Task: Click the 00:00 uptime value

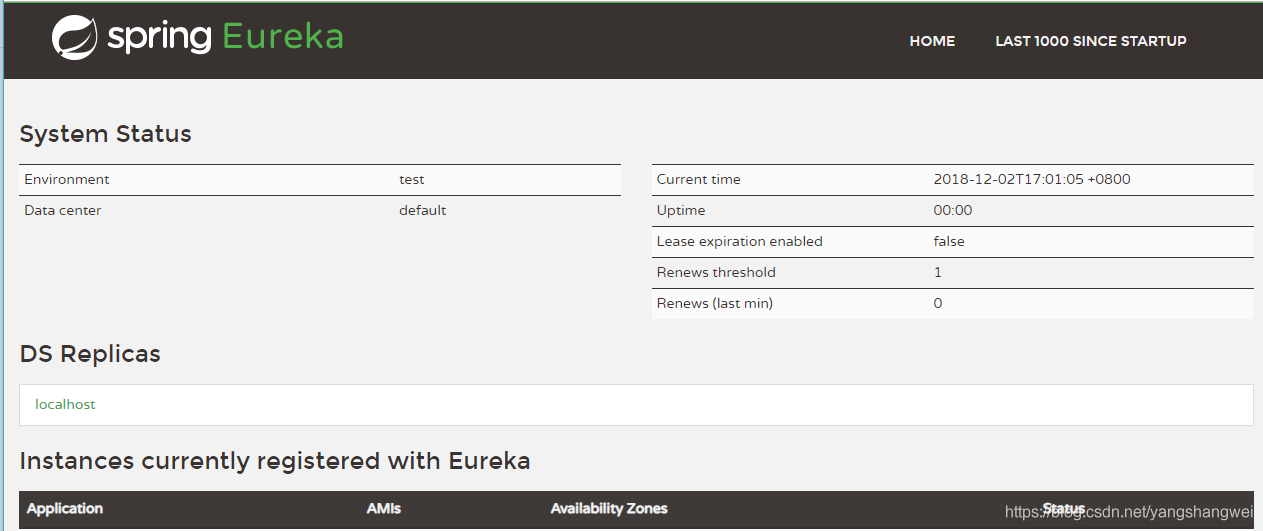Action: click(x=953, y=211)
